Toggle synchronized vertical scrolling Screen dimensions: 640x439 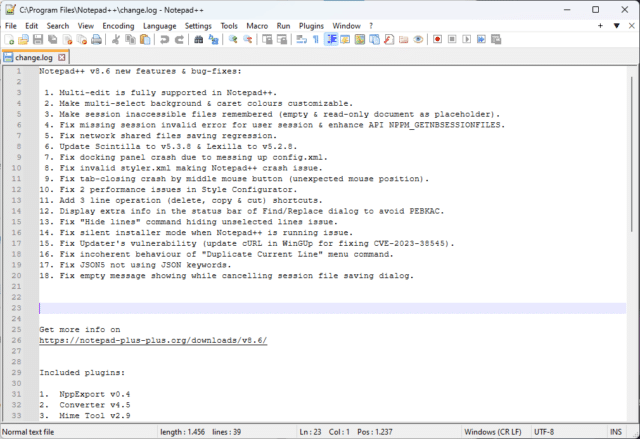[267, 40]
